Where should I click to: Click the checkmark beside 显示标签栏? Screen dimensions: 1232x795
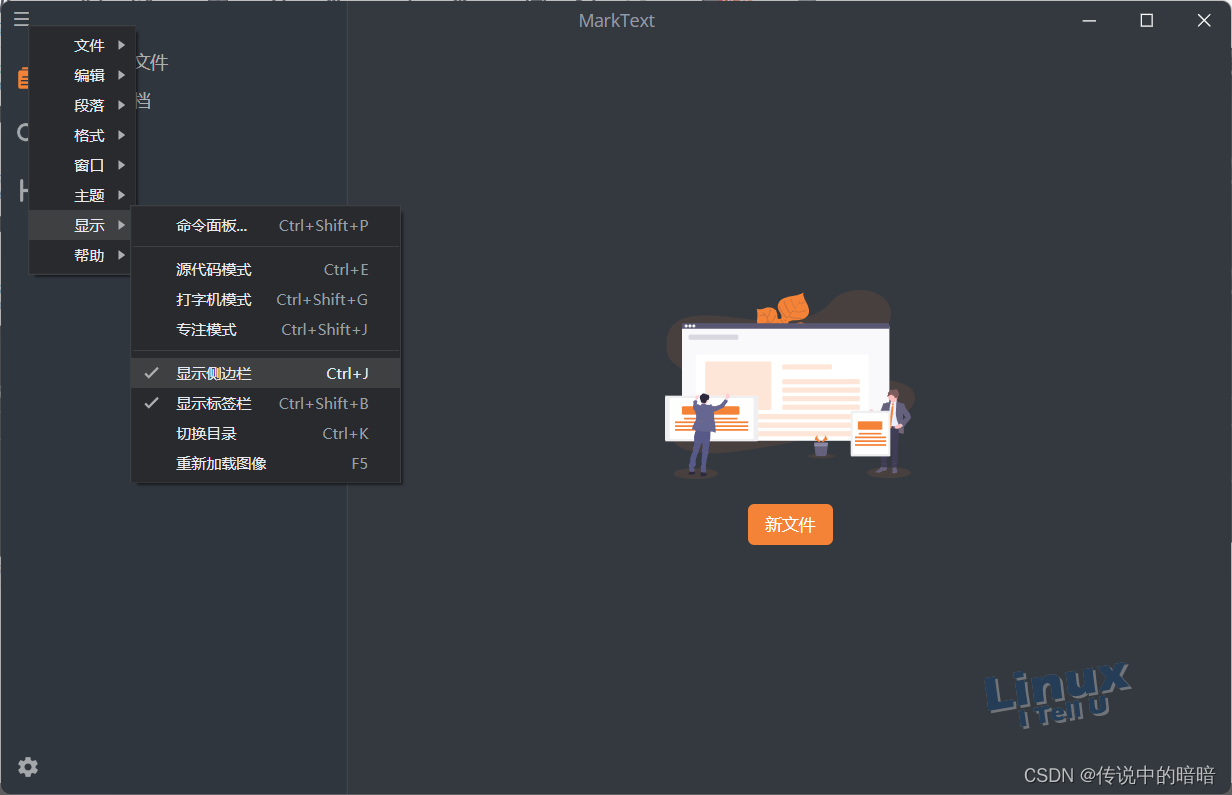152,403
